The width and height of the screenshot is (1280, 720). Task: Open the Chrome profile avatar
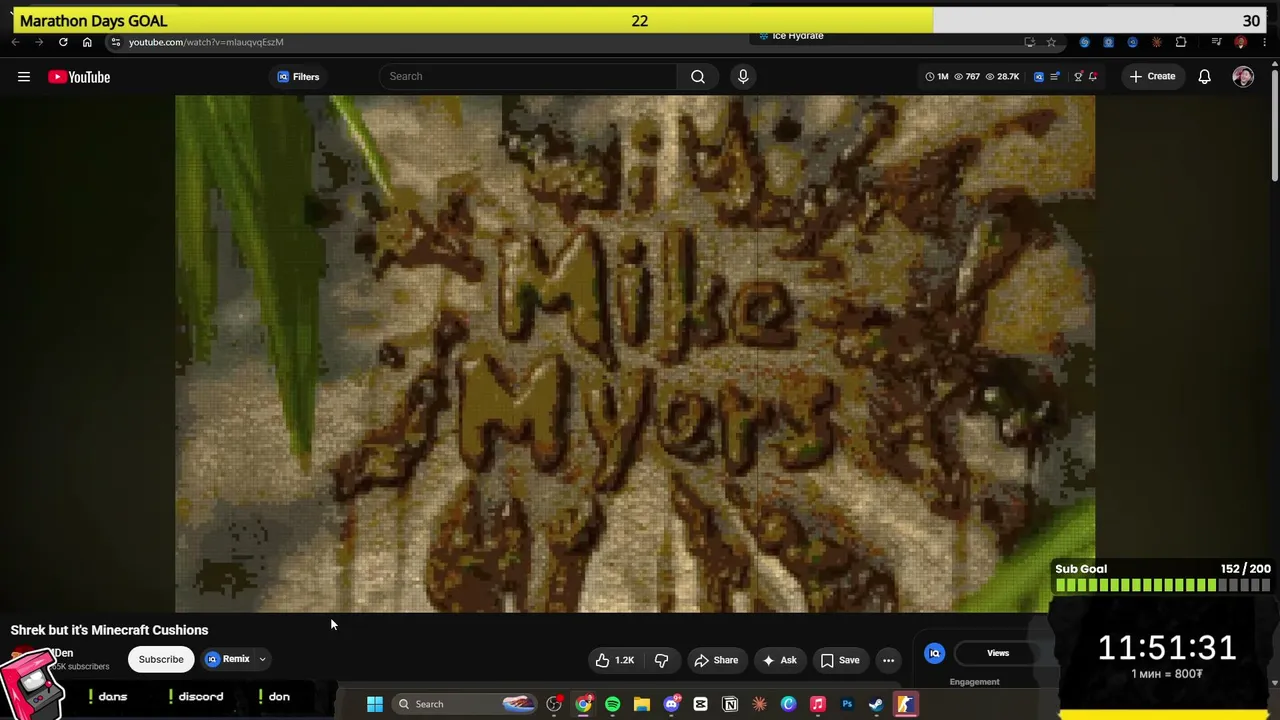tap(1241, 42)
